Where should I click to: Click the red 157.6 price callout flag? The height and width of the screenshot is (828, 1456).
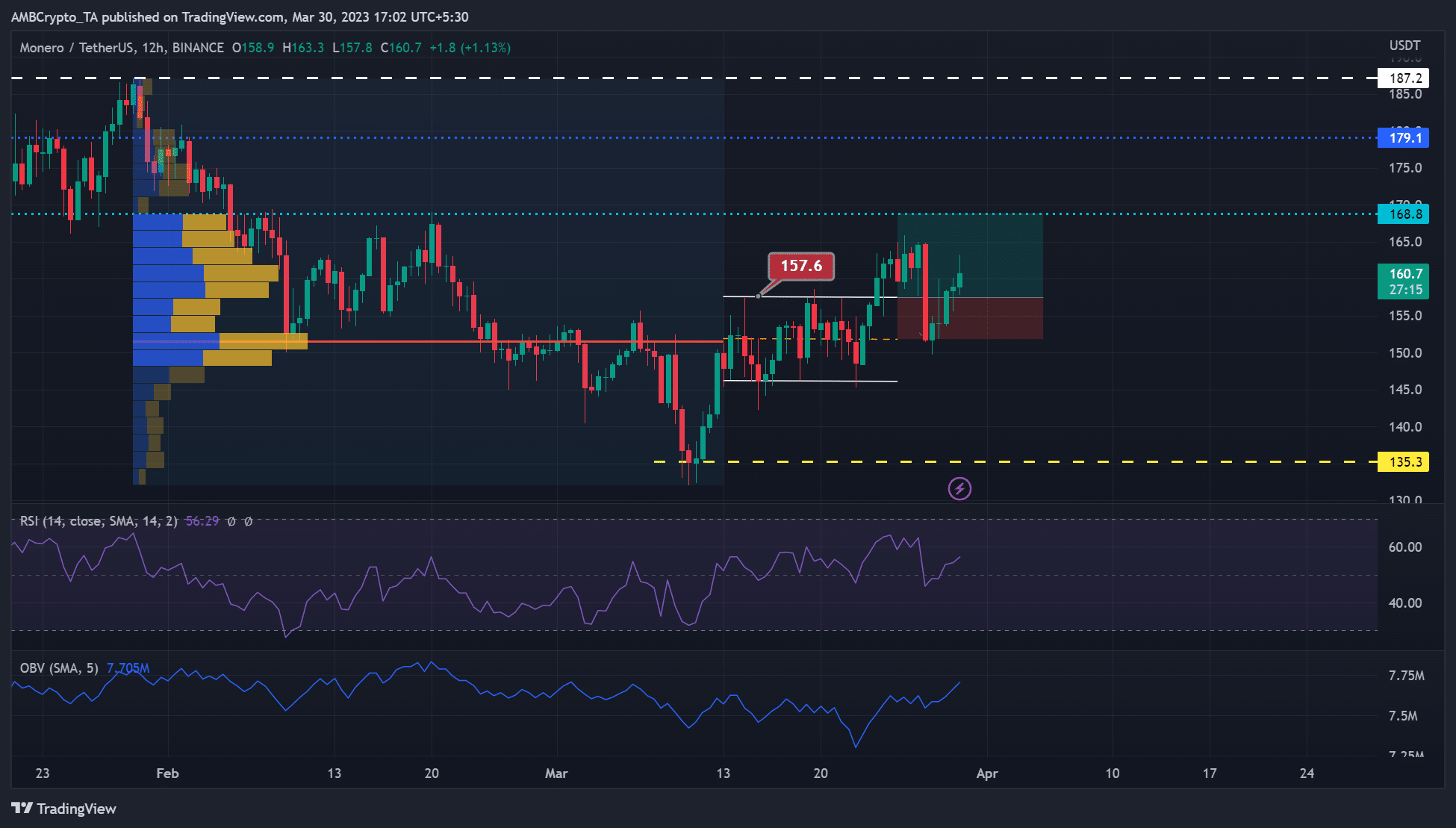tap(800, 266)
